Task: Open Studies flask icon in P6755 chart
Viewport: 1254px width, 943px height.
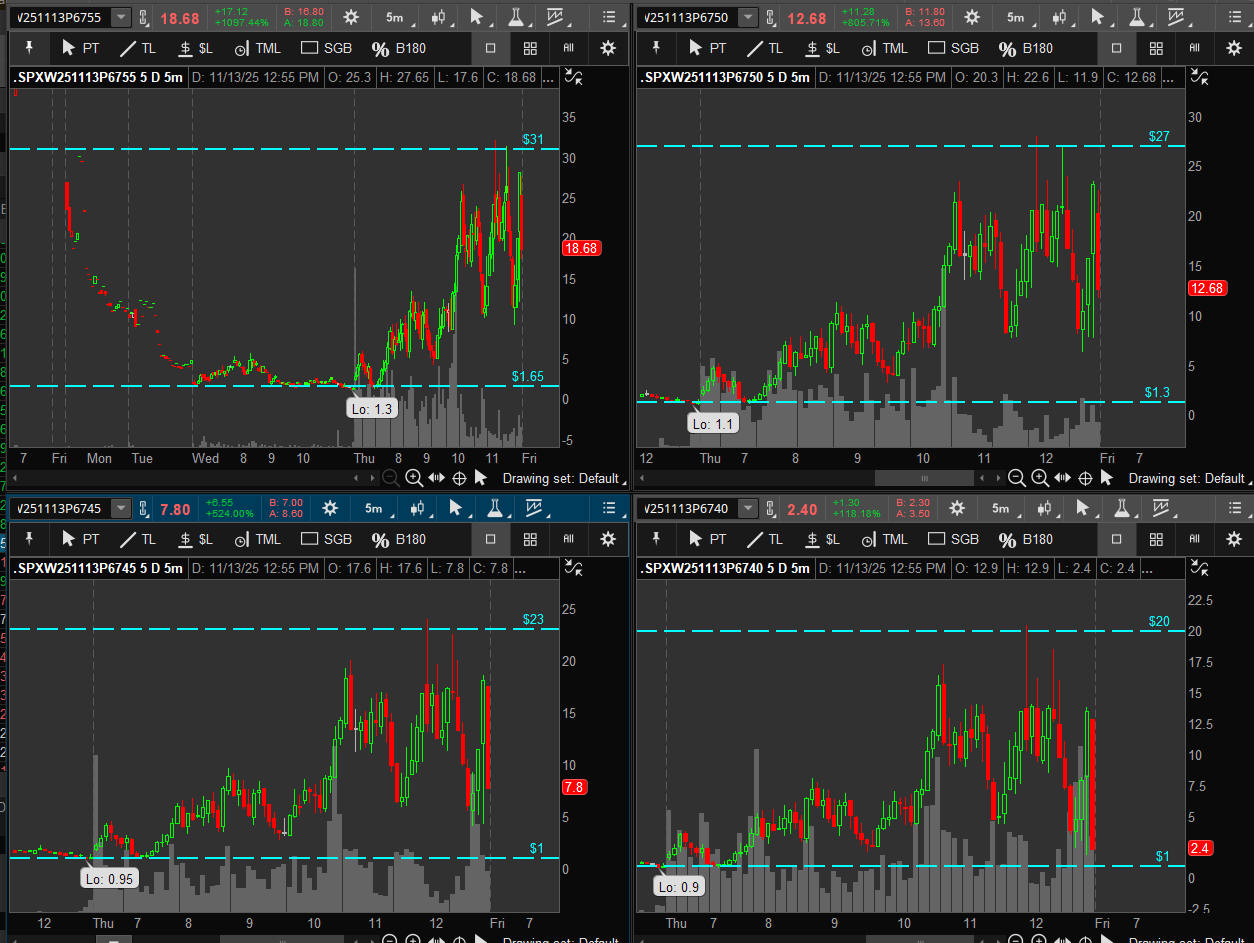Action: (516, 17)
